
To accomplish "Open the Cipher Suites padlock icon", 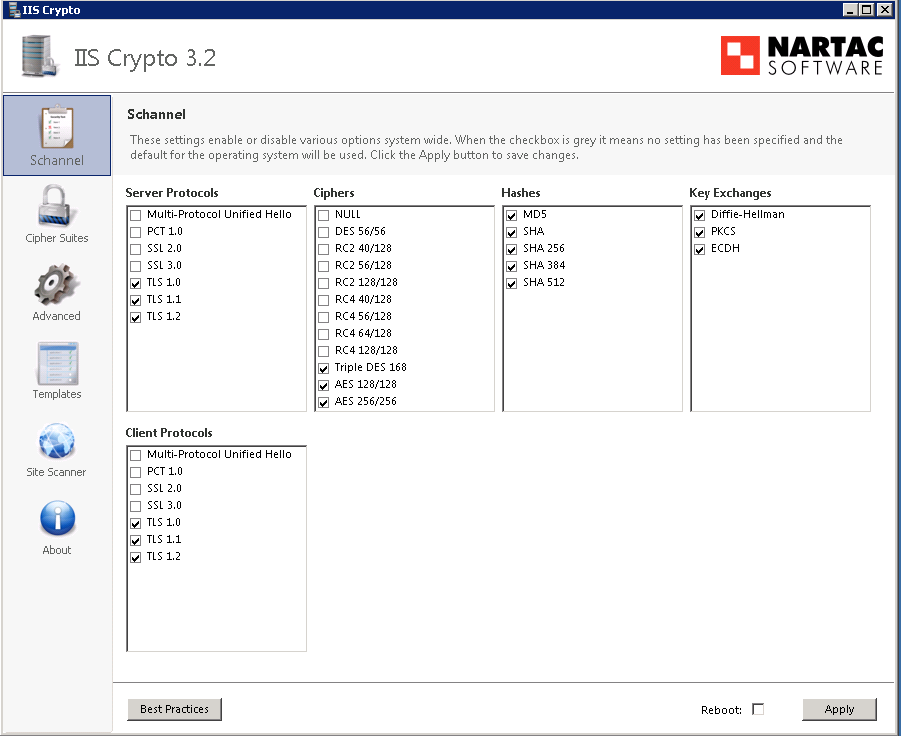I will click(57, 206).
